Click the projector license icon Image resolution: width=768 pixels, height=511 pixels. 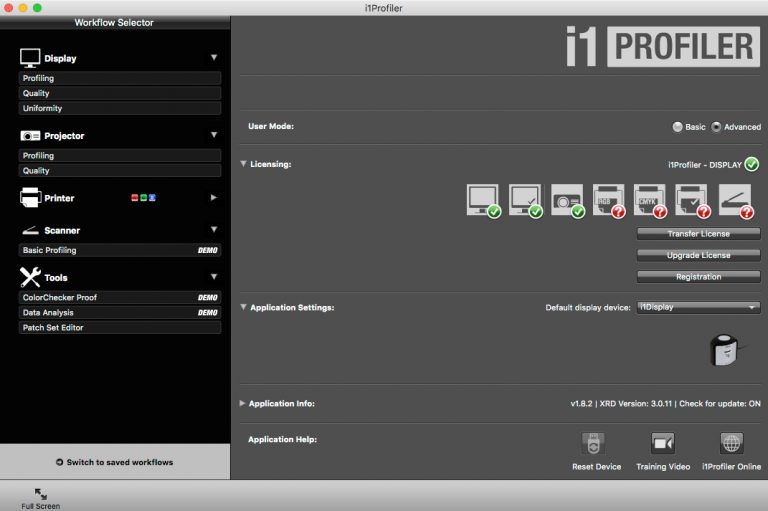pos(568,201)
